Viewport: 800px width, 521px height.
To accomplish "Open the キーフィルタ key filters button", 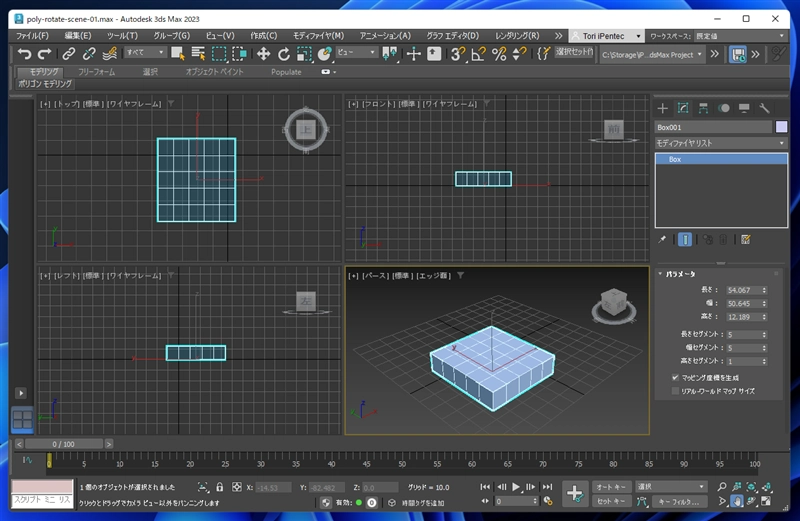I will coord(679,502).
